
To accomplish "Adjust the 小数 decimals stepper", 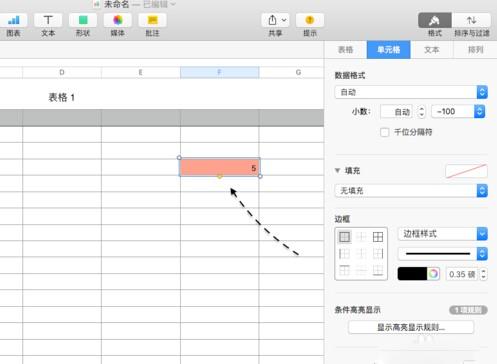I will 421,112.
